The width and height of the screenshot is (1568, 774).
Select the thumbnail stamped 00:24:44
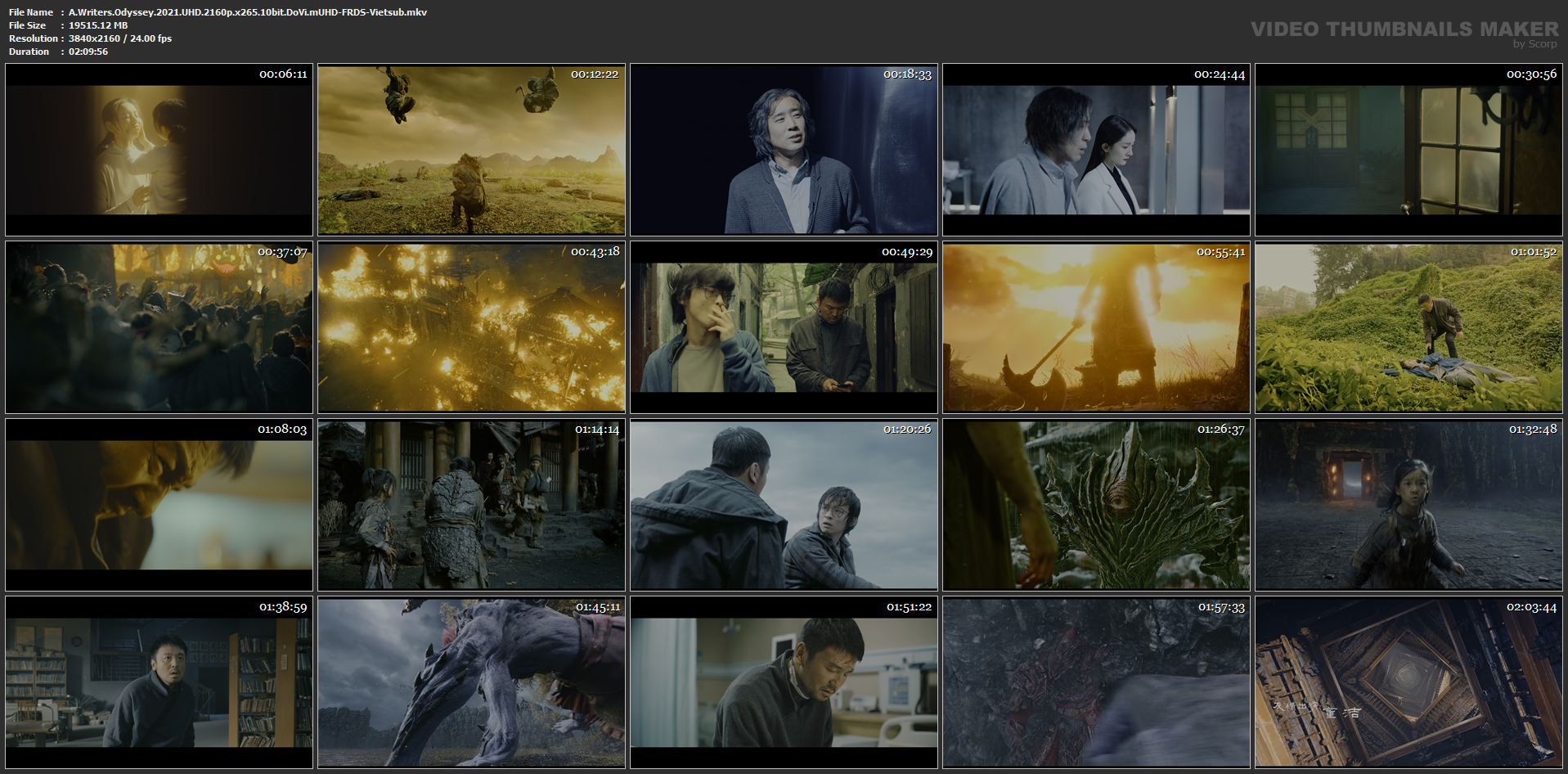coord(1096,150)
